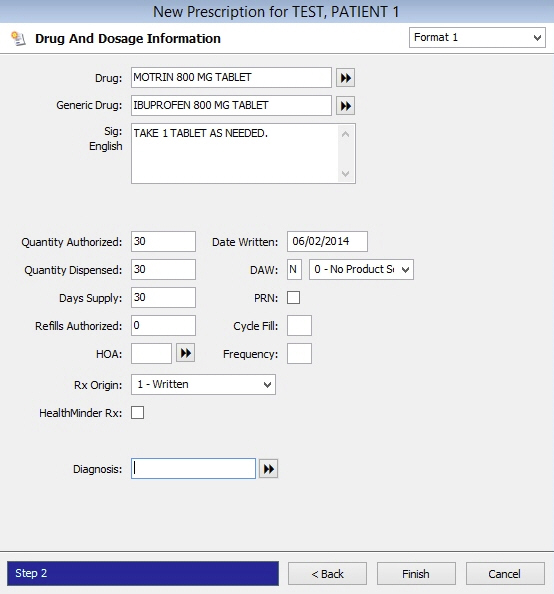Click the prescription document icon in header
This screenshot has height=594, width=554.
click(18, 39)
